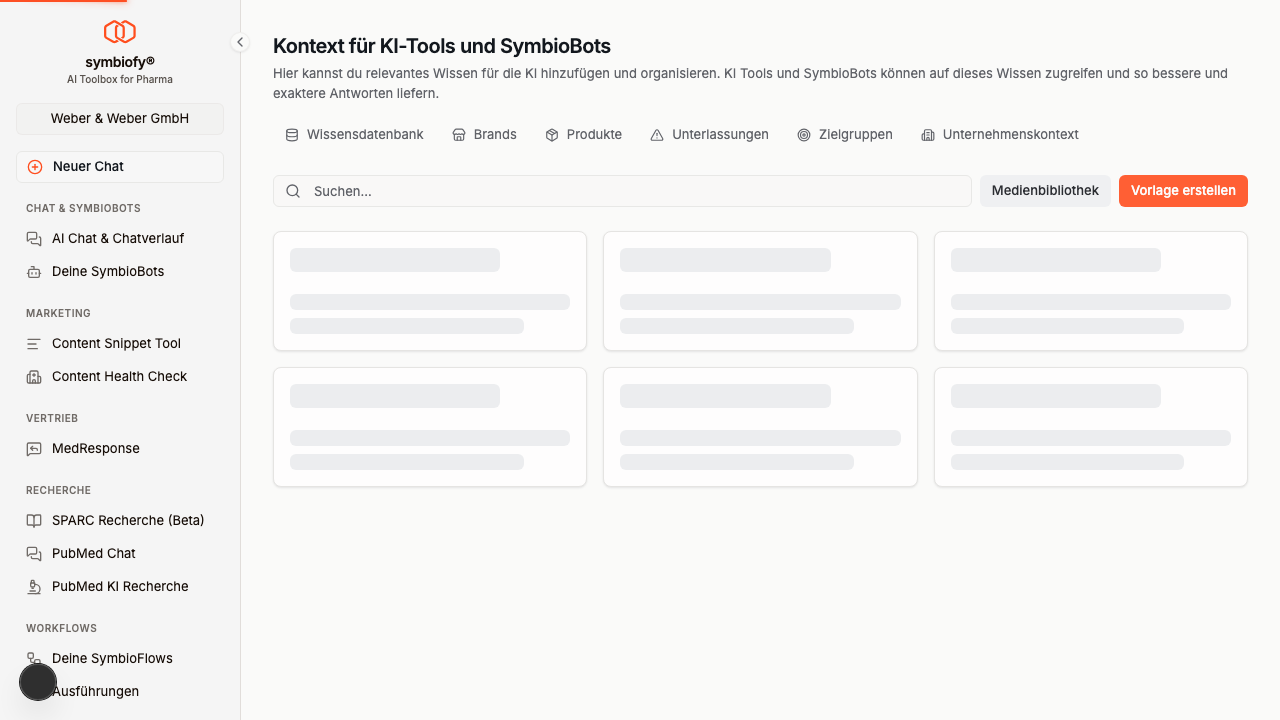1280x720 pixels.
Task: Click the PubMed KI Recherche microscope icon
Action: (x=34, y=587)
